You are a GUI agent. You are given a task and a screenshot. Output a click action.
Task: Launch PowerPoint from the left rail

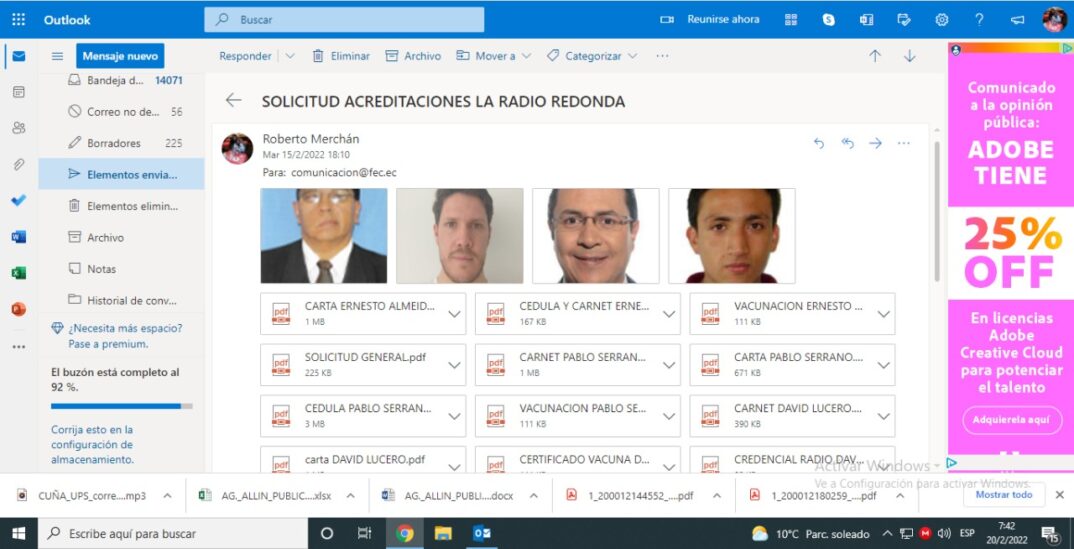coord(18,309)
